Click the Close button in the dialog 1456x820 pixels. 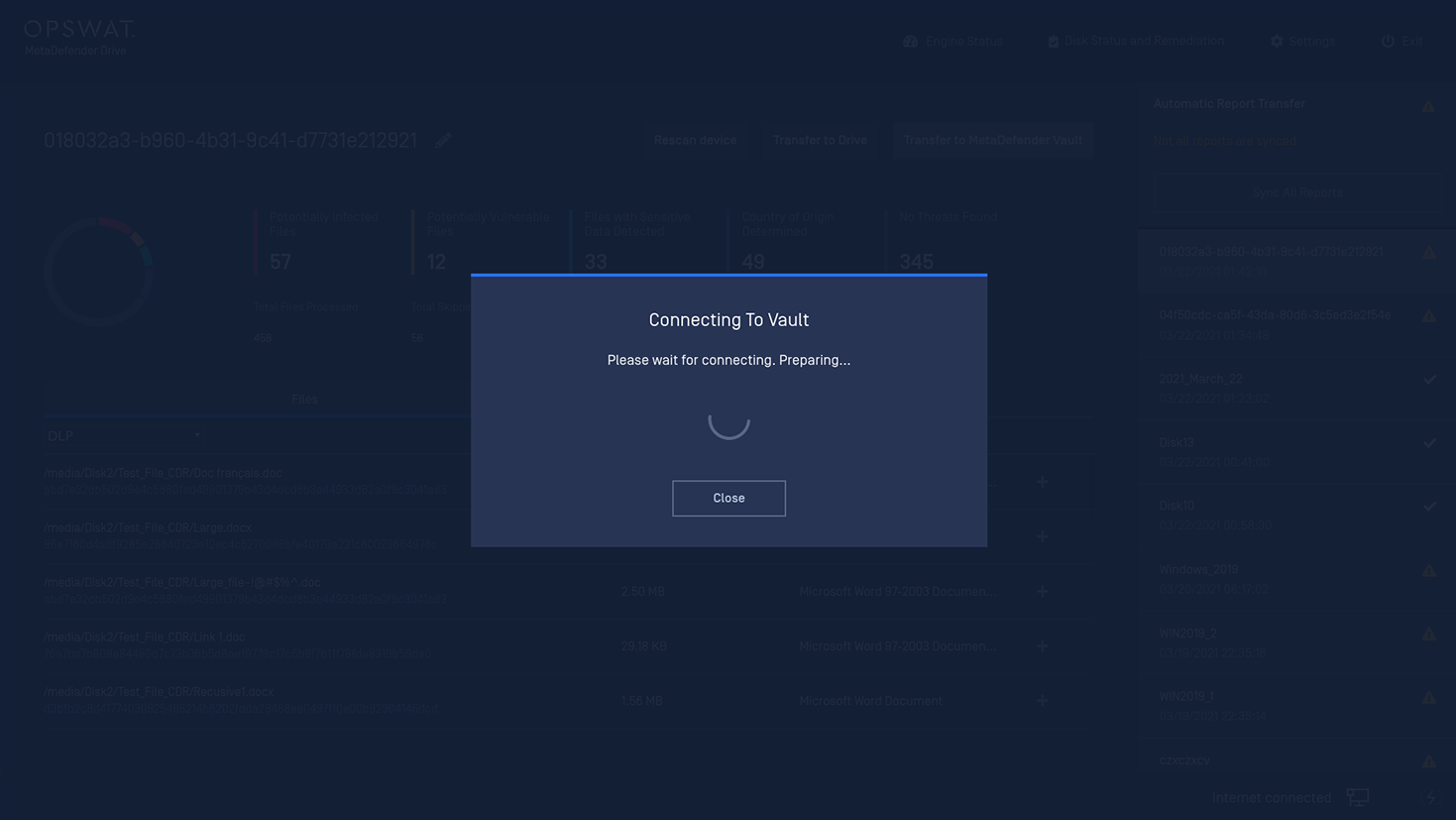coord(728,498)
